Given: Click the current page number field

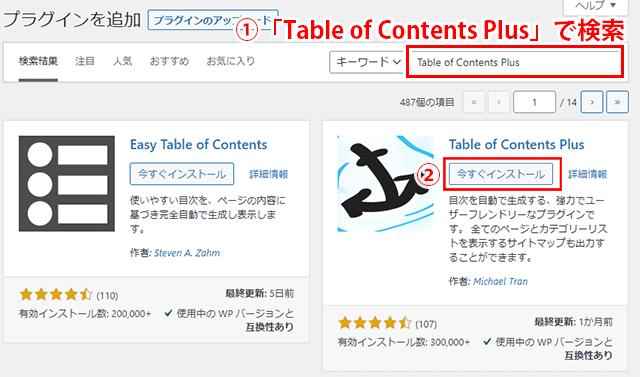Looking at the screenshot, I should pos(534,102).
